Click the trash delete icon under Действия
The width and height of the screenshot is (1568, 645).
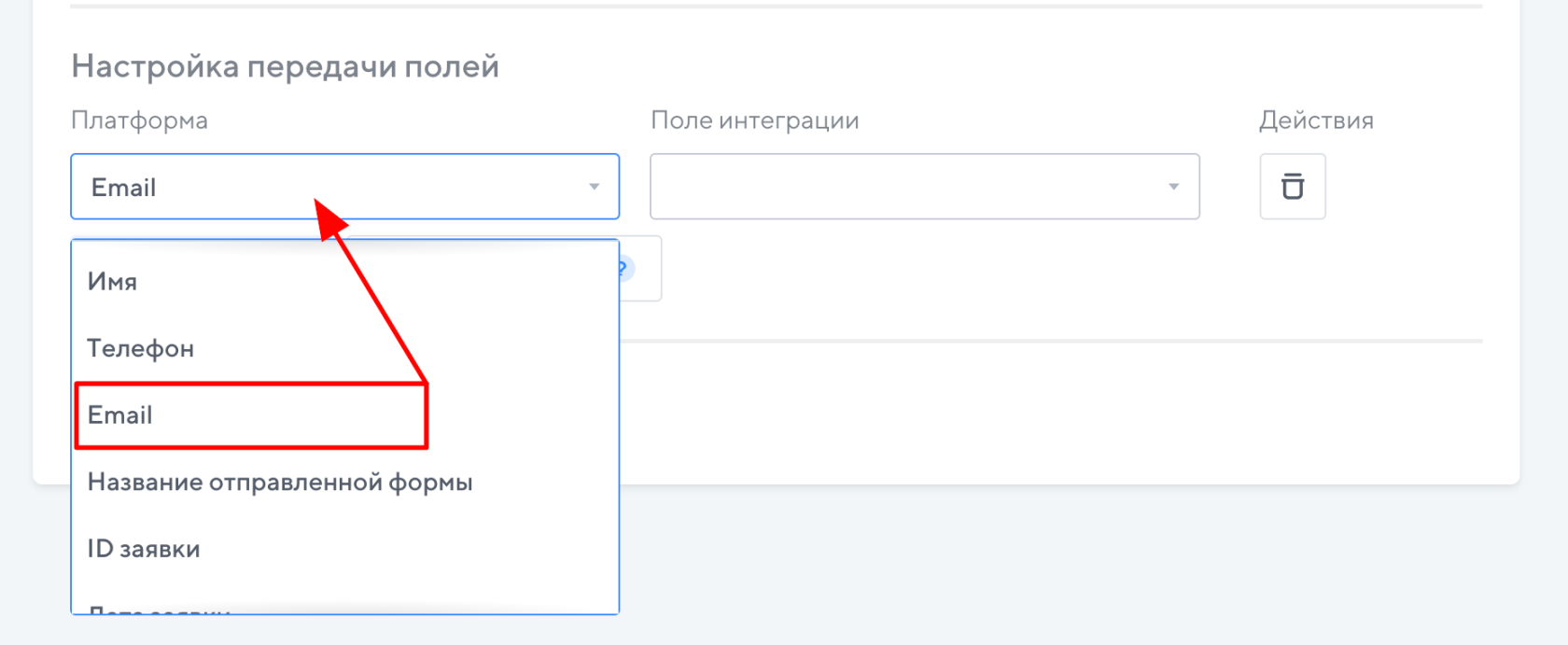coord(1292,187)
